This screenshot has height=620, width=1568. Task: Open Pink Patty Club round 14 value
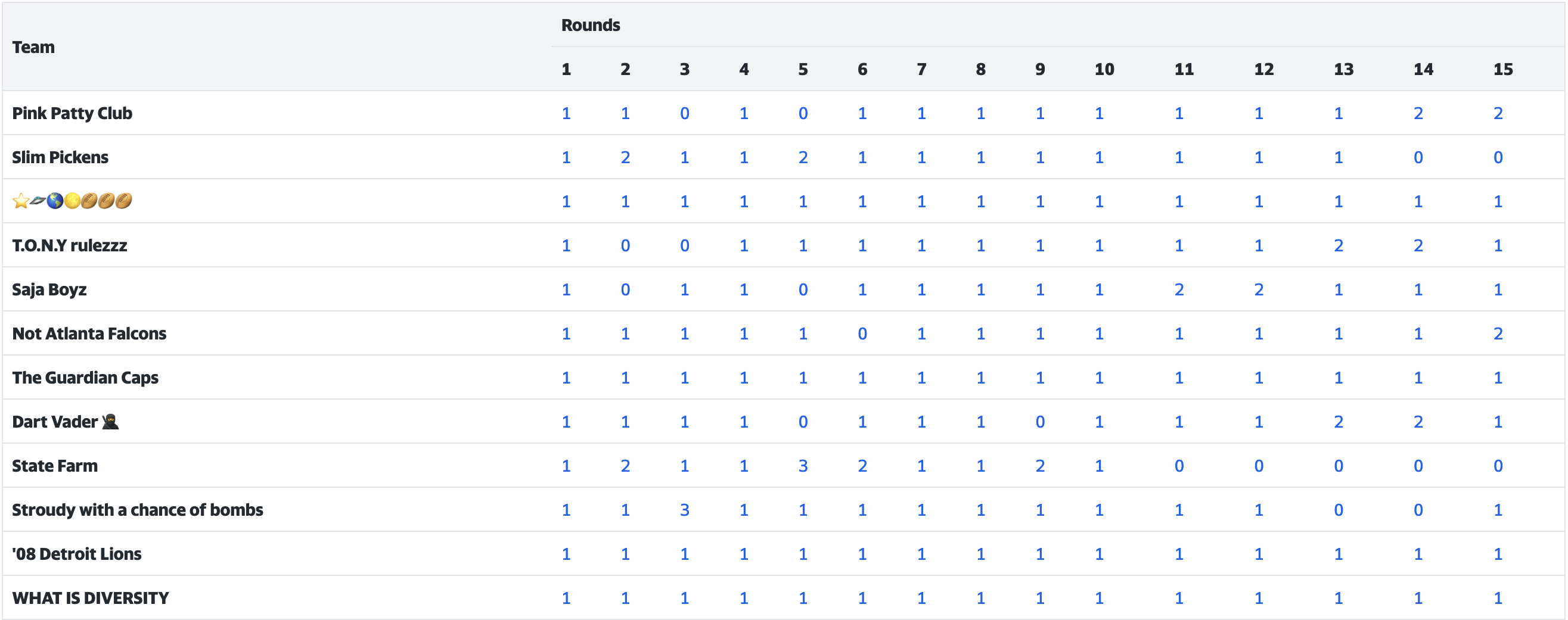coord(1418,113)
